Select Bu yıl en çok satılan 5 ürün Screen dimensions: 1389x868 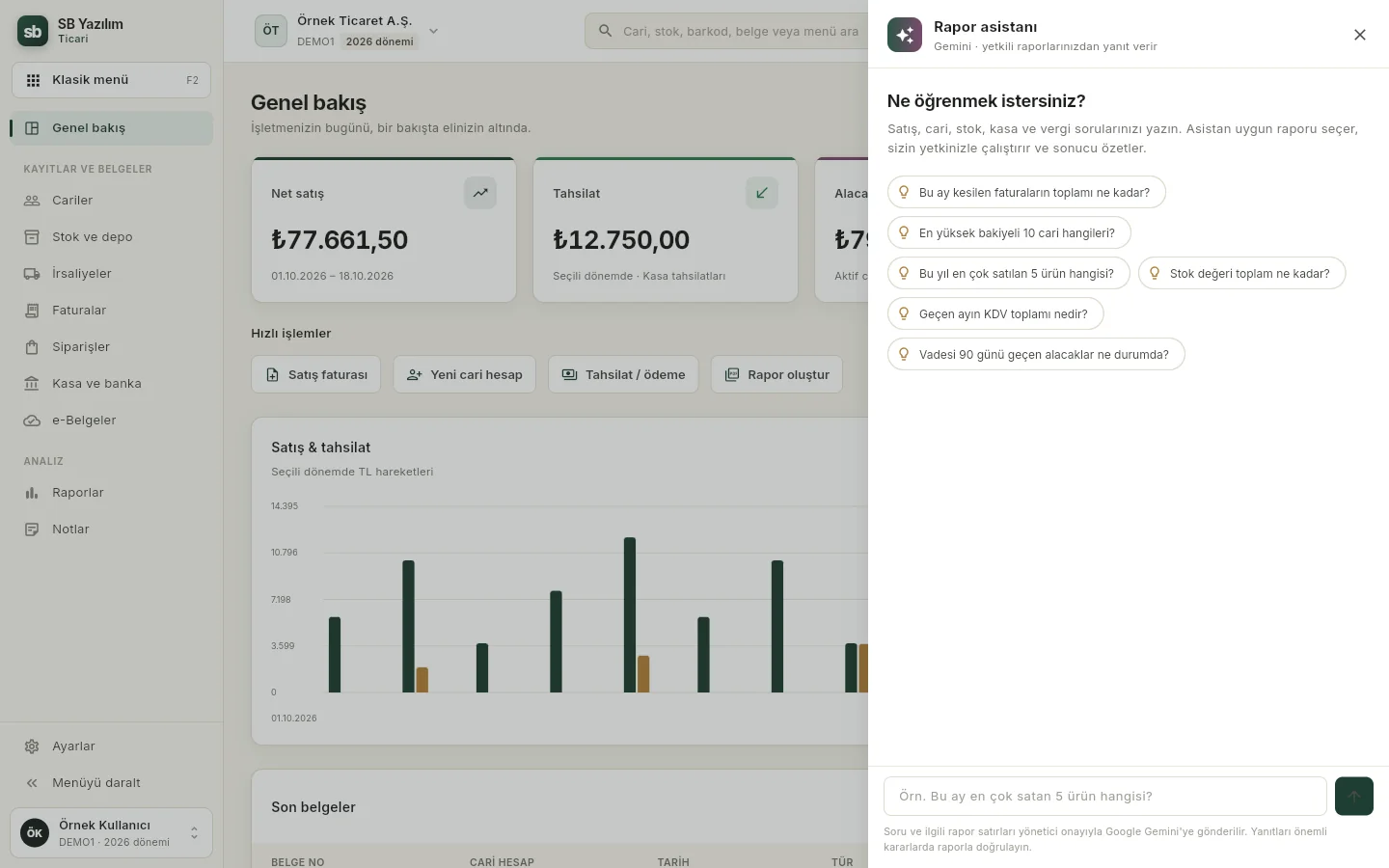coord(1008,273)
